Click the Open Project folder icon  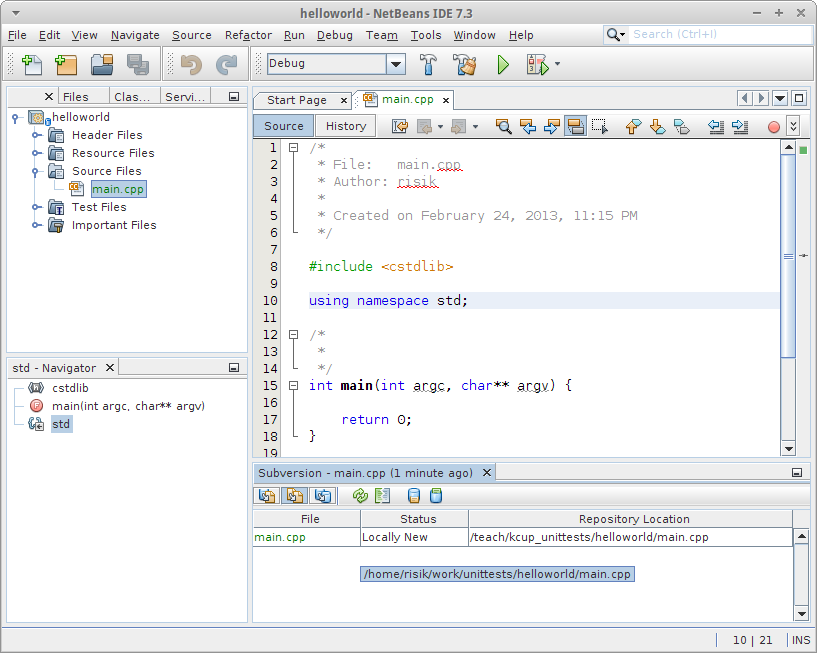101,65
